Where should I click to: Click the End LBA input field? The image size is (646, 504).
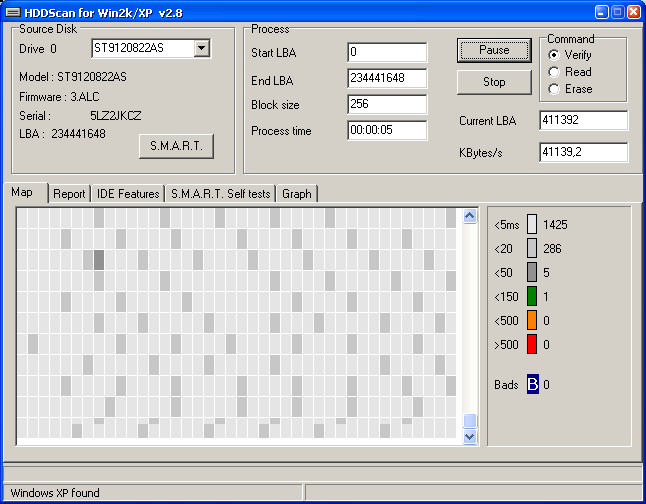pyautogui.click(x=387, y=78)
